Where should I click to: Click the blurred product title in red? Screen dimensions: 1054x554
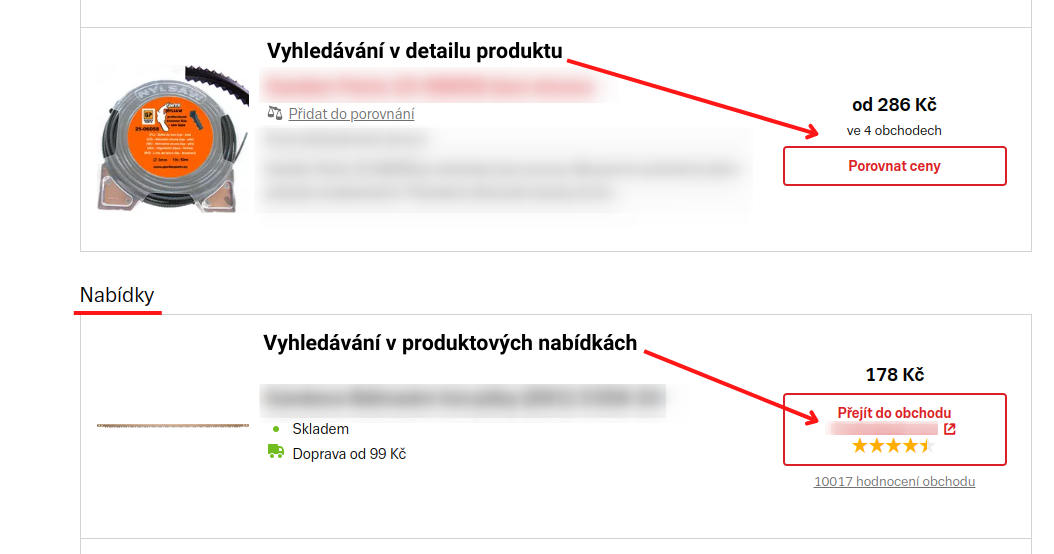(430, 87)
